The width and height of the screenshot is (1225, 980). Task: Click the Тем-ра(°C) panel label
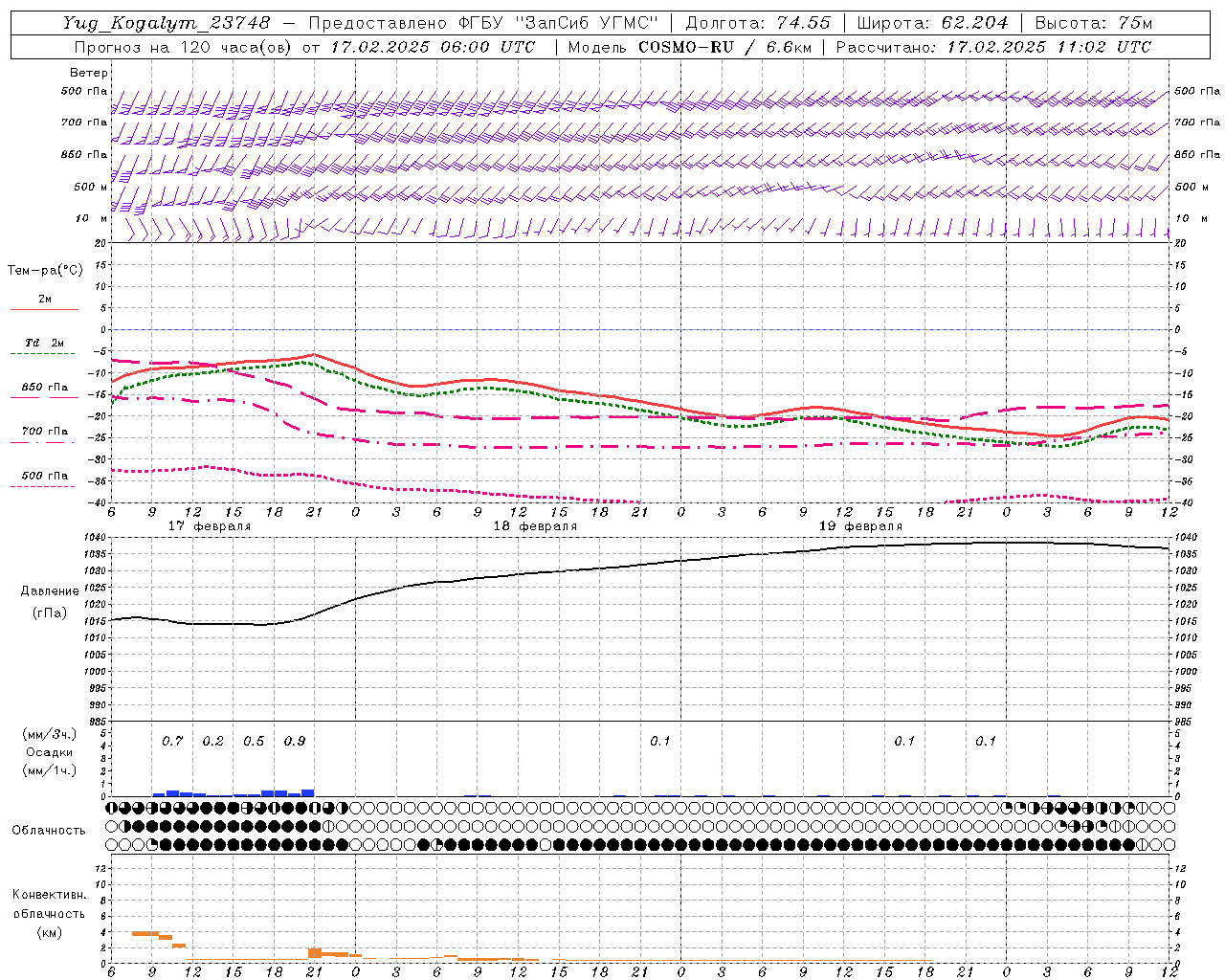pyautogui.click(x=45, y=271)
